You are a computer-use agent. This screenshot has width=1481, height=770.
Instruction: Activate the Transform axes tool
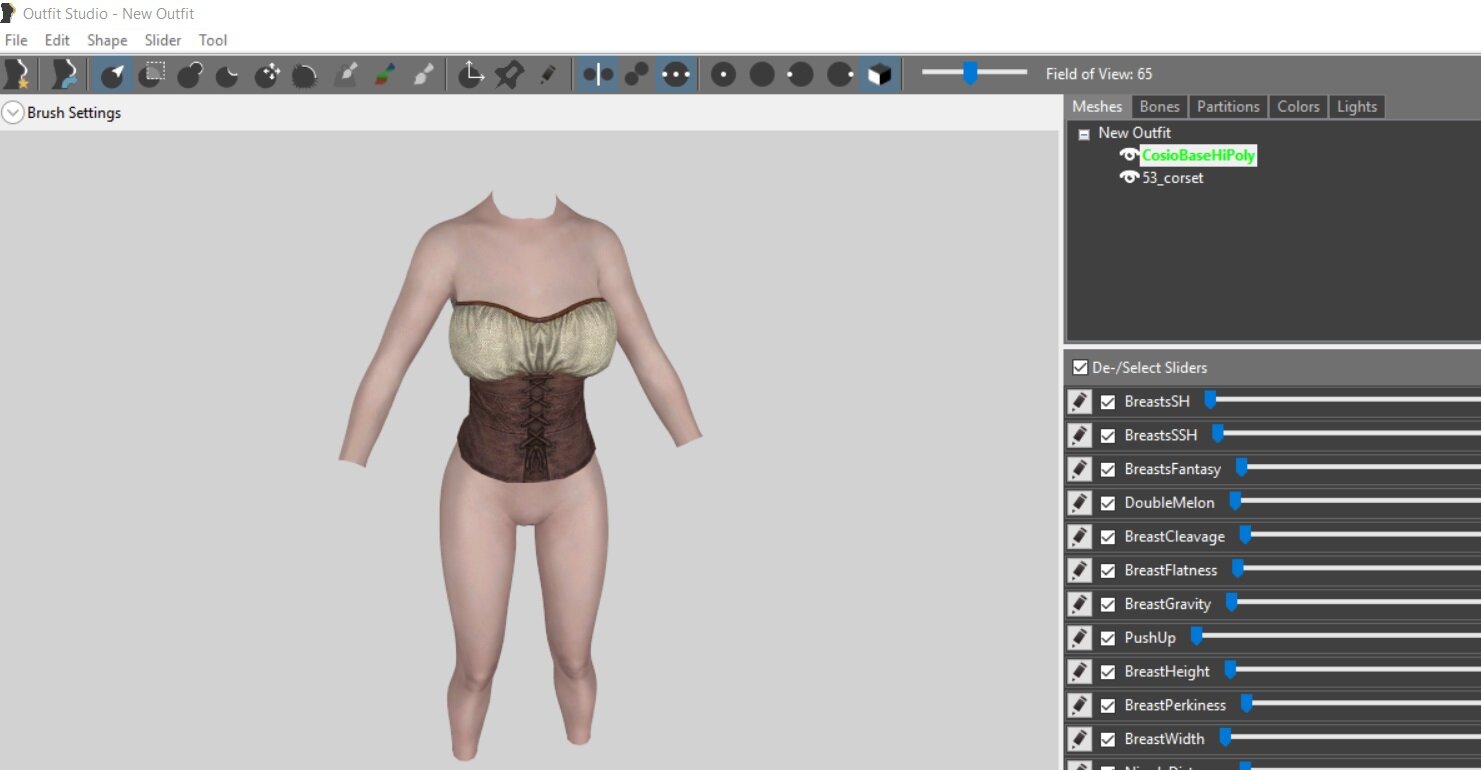470,75
